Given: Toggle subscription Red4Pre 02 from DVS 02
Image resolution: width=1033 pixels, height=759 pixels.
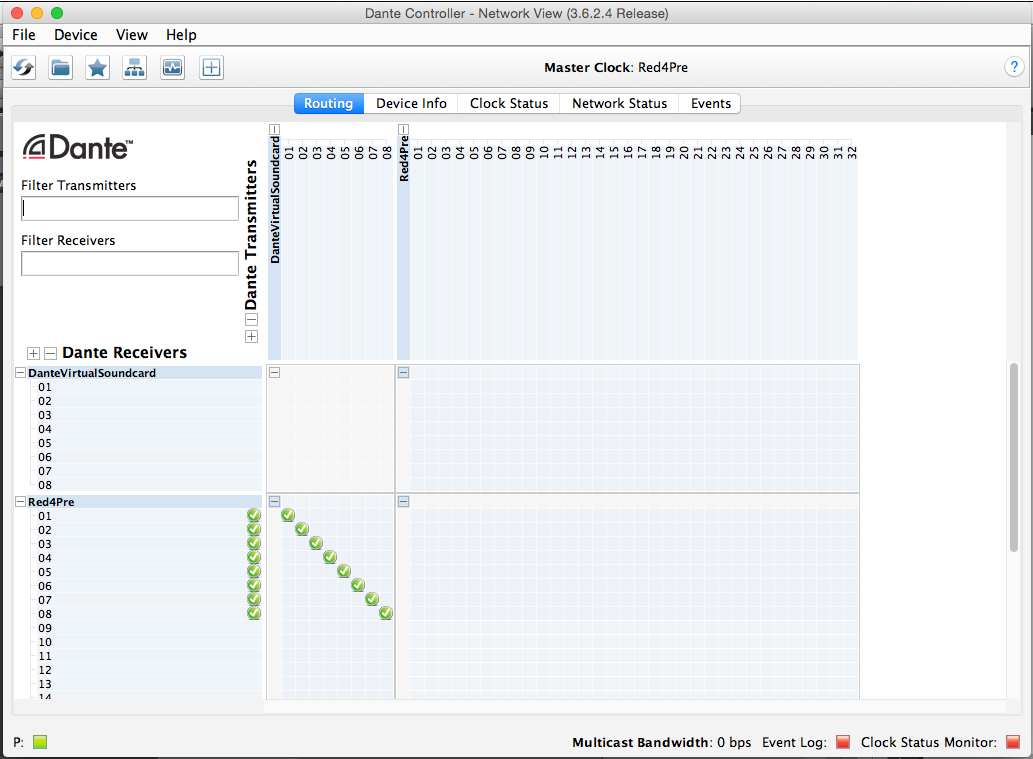Looking at the screenshot, I should [302, 529].
